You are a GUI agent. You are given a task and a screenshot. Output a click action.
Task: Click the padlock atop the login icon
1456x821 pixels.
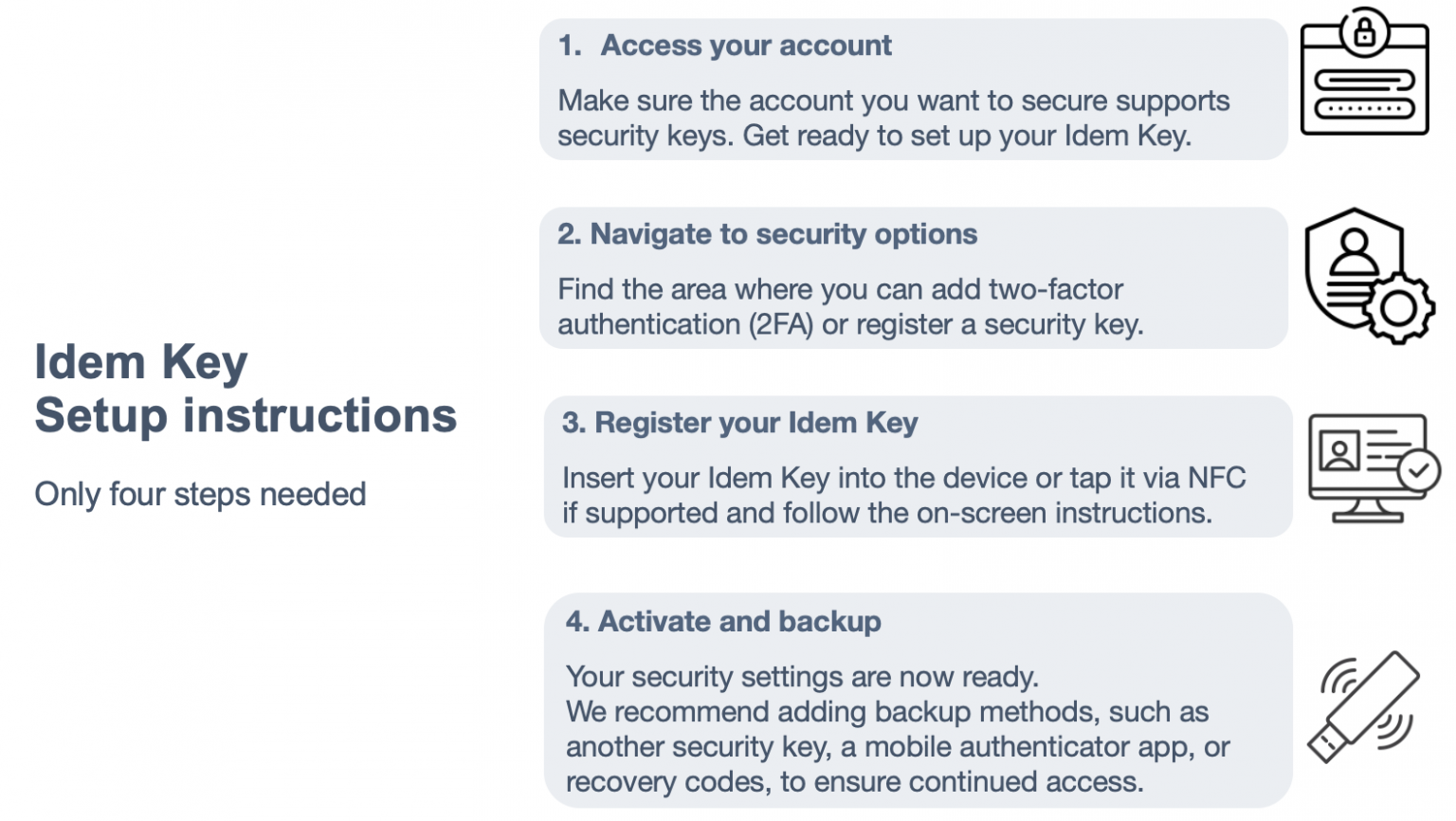[x=1365, y=32]
